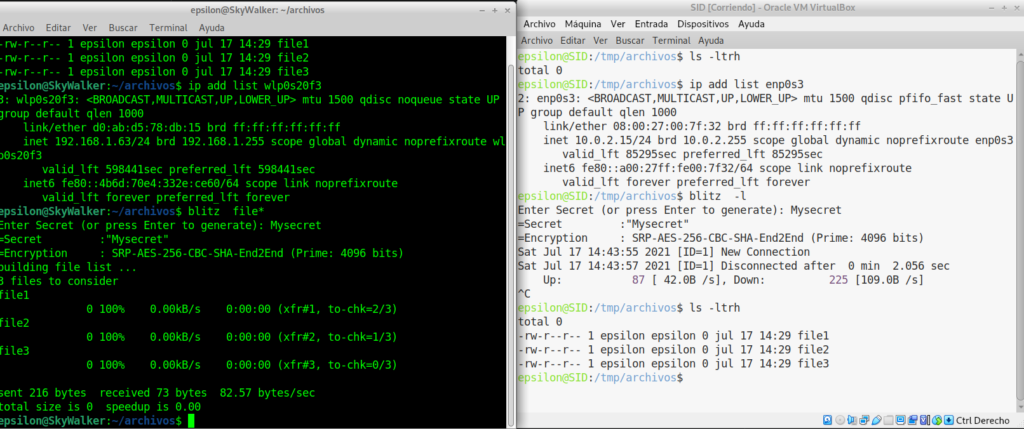Screen dimensions: 1024x429
Task: Open the Ayuda menu in the VirtualBox menu bar
Action: point(751,24)
